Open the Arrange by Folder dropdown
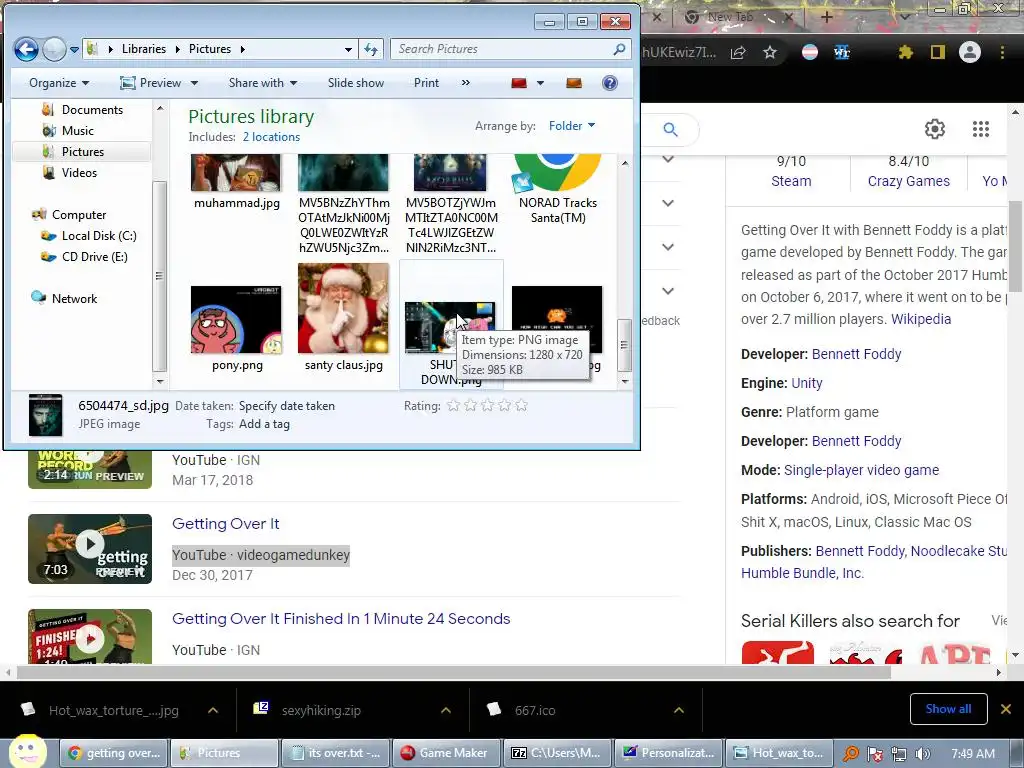 571,125
